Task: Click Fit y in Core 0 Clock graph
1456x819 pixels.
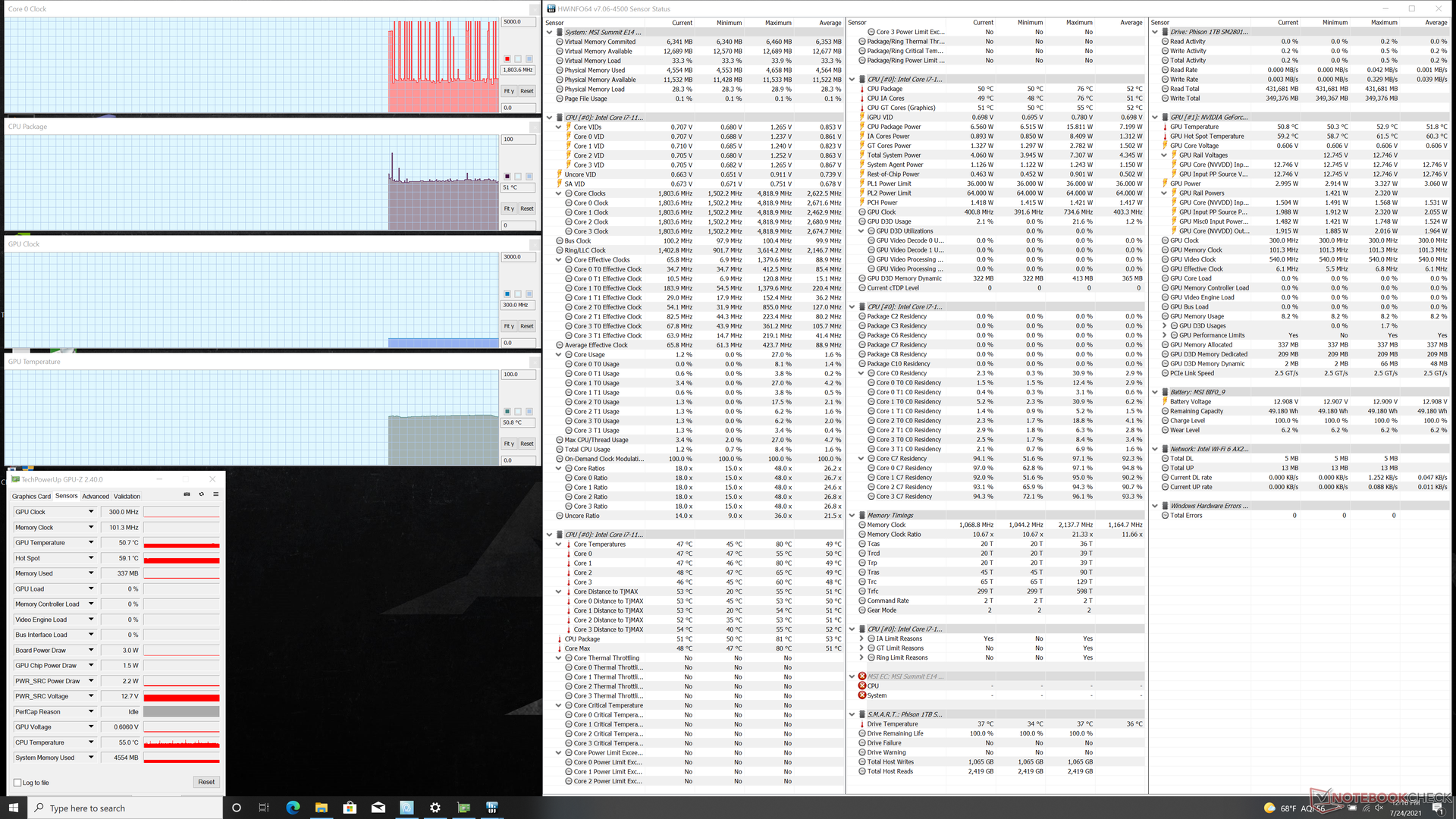Action: (x=509, y=91)
